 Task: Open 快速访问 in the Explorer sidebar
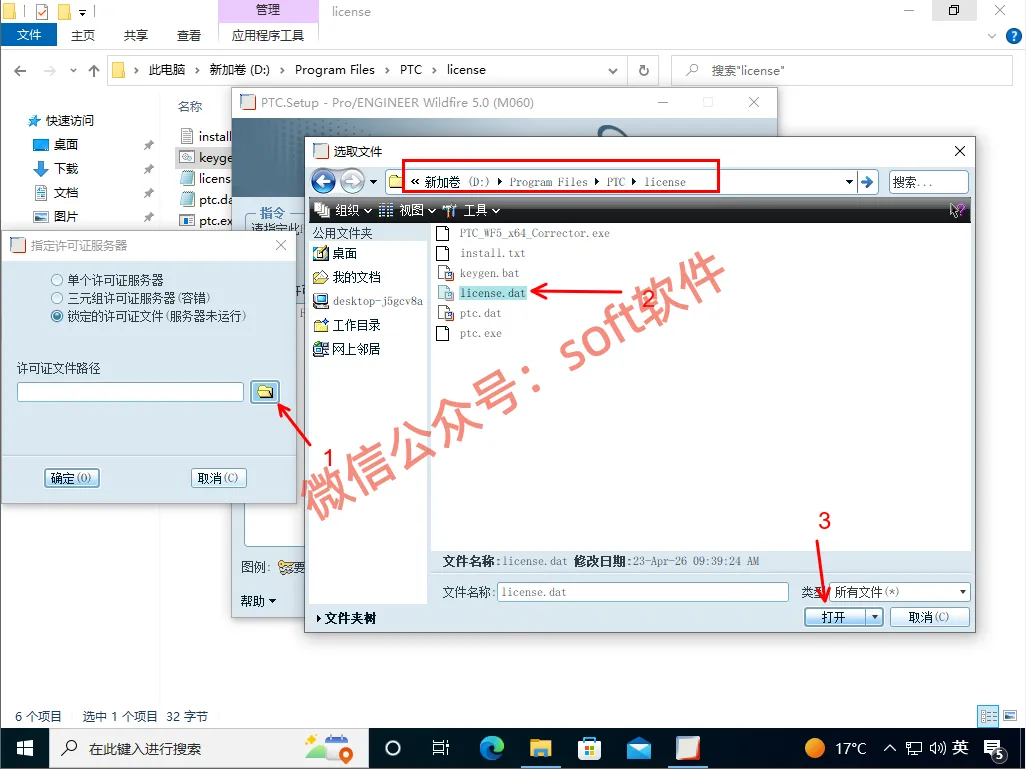tap(62, 120)
